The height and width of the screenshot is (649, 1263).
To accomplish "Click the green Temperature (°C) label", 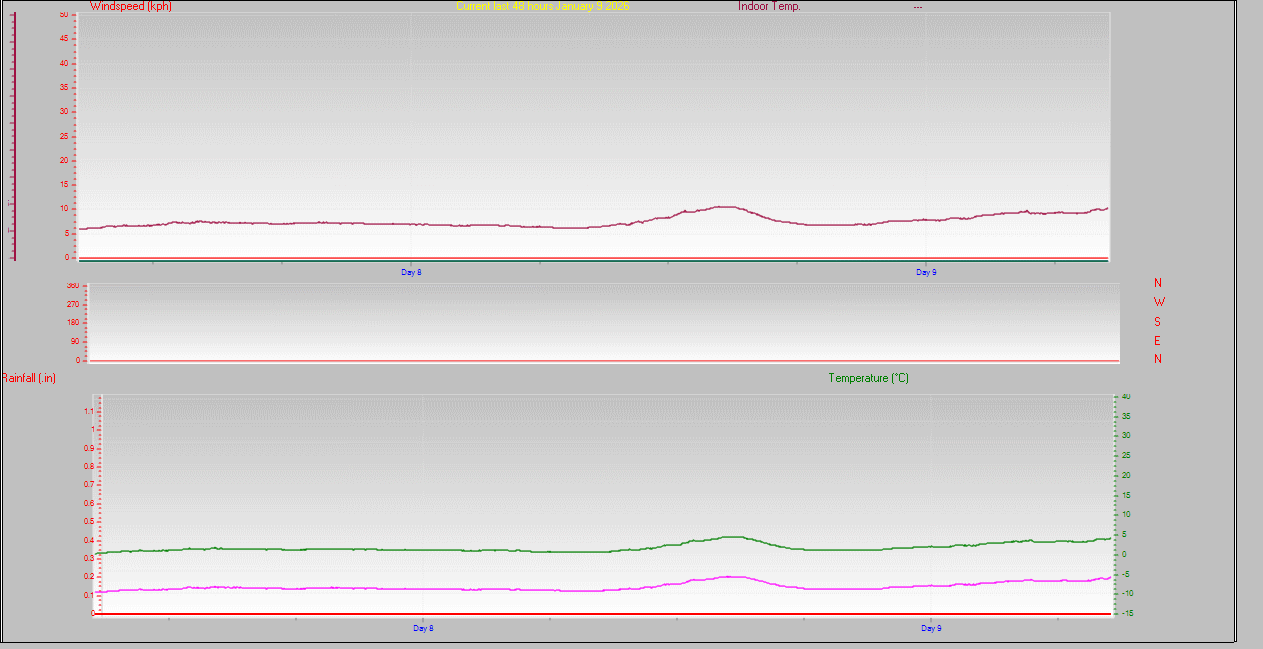I will 868,378.
